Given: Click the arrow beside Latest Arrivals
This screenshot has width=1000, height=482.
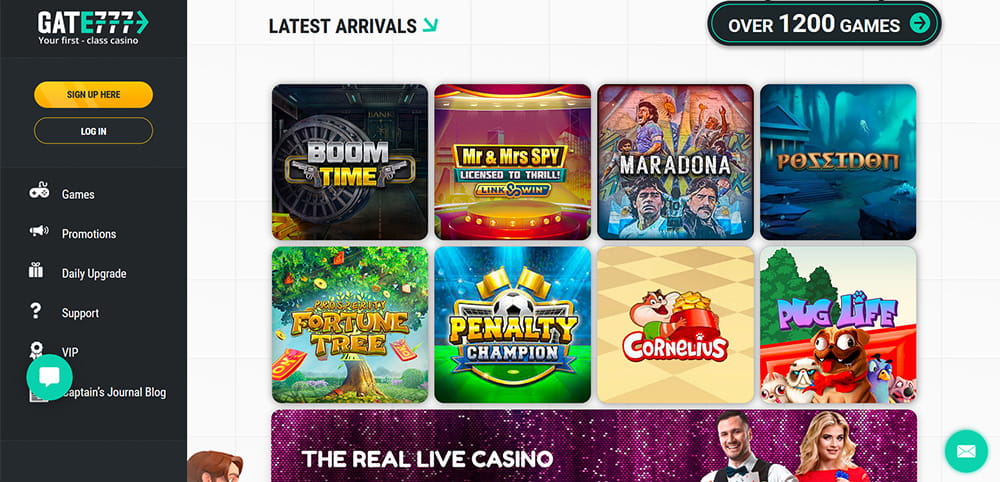Looking at the screenshot, I should pyautogui.click(x=430, y=25).
